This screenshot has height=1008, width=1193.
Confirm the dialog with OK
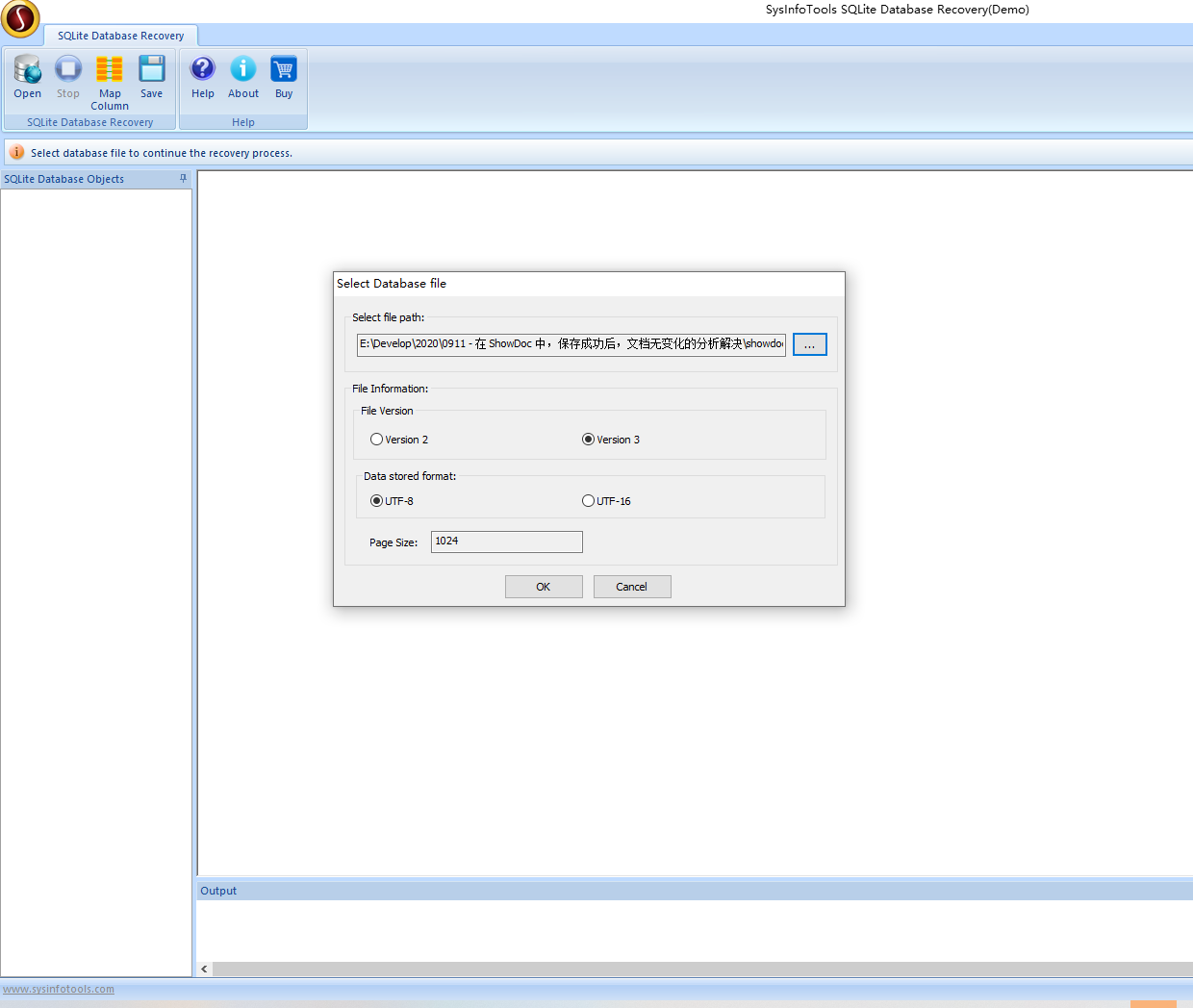point(544,587)
